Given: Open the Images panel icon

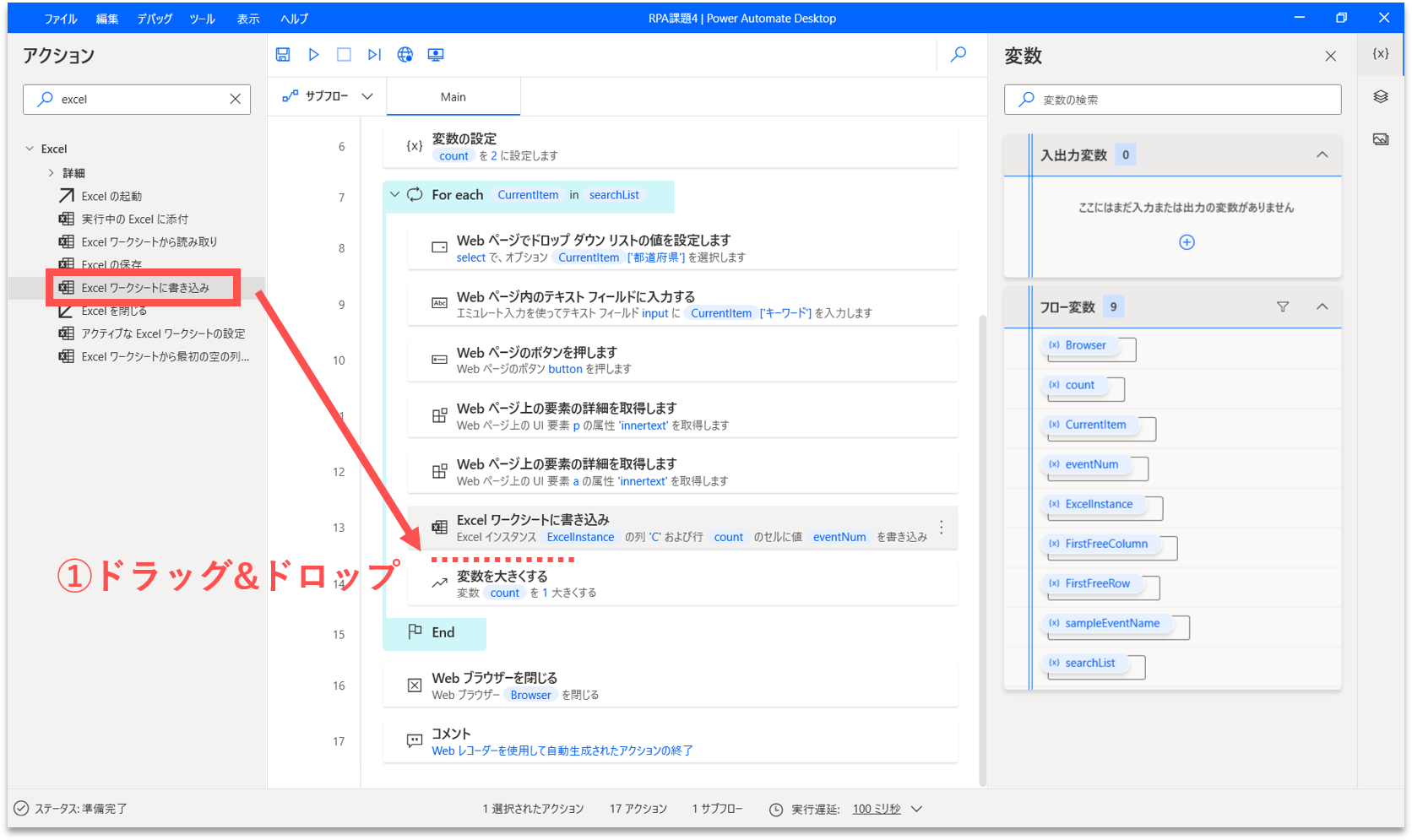Looking at the screenshot, I should (x=1381, y=139).
